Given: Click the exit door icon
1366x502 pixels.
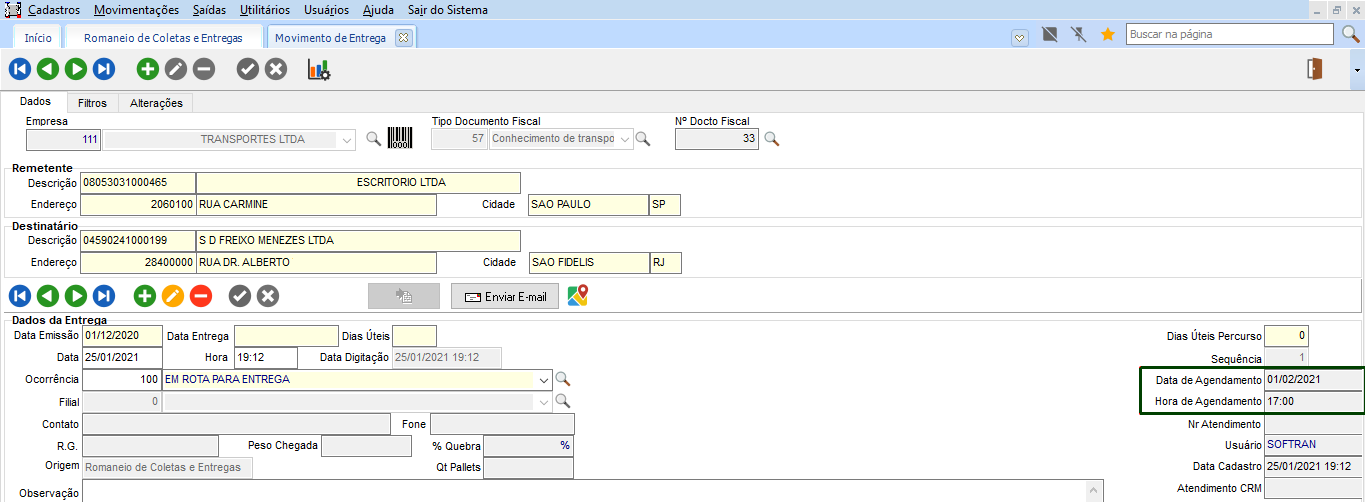Looking at the screenshot, I should (1315, 69).
